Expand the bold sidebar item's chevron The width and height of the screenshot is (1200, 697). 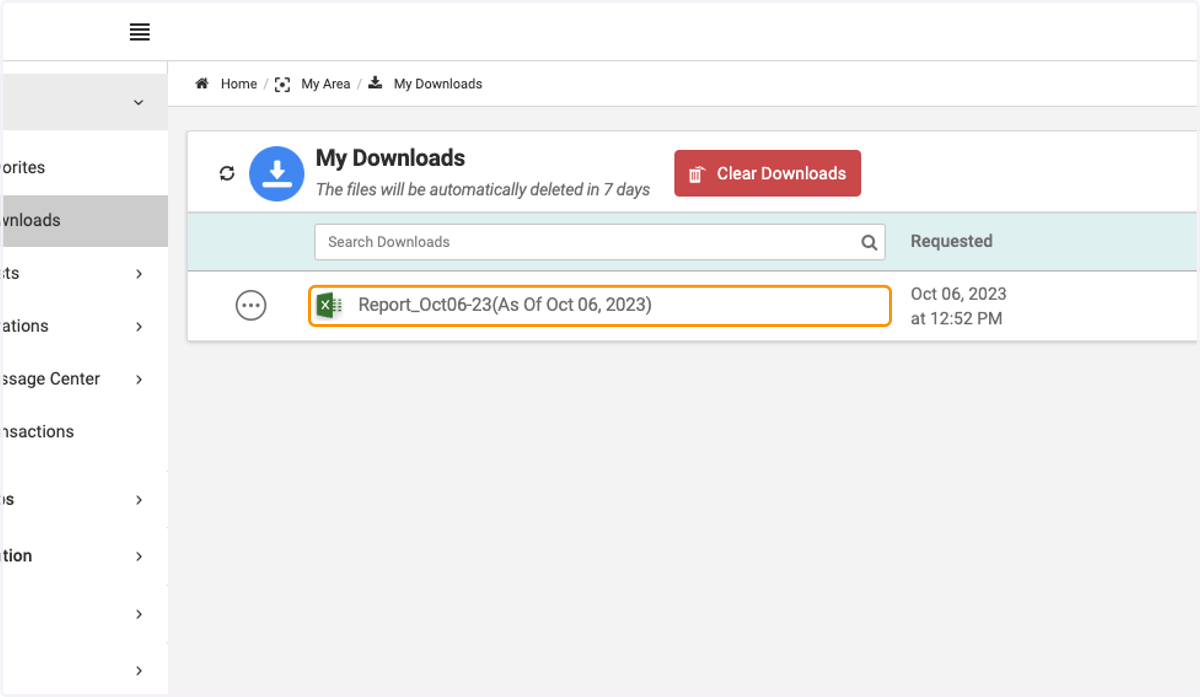tap(139, 556)
